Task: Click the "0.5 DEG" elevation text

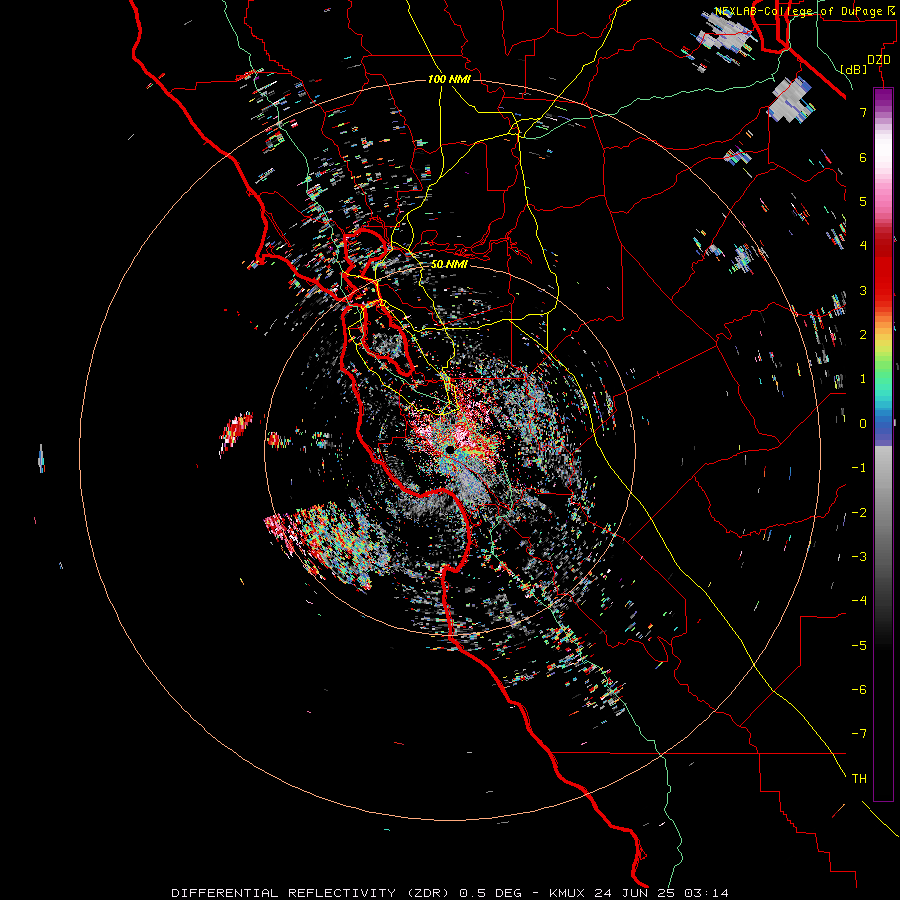Action: (x=491, y=893)
